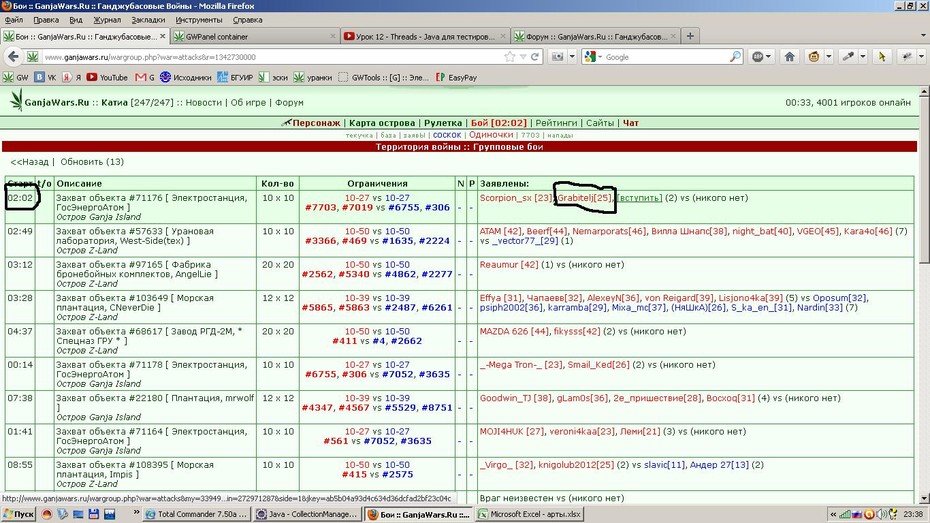The image size is (930, 523).
Task: Open the Yandex Я bookmark
Action: 72,78
